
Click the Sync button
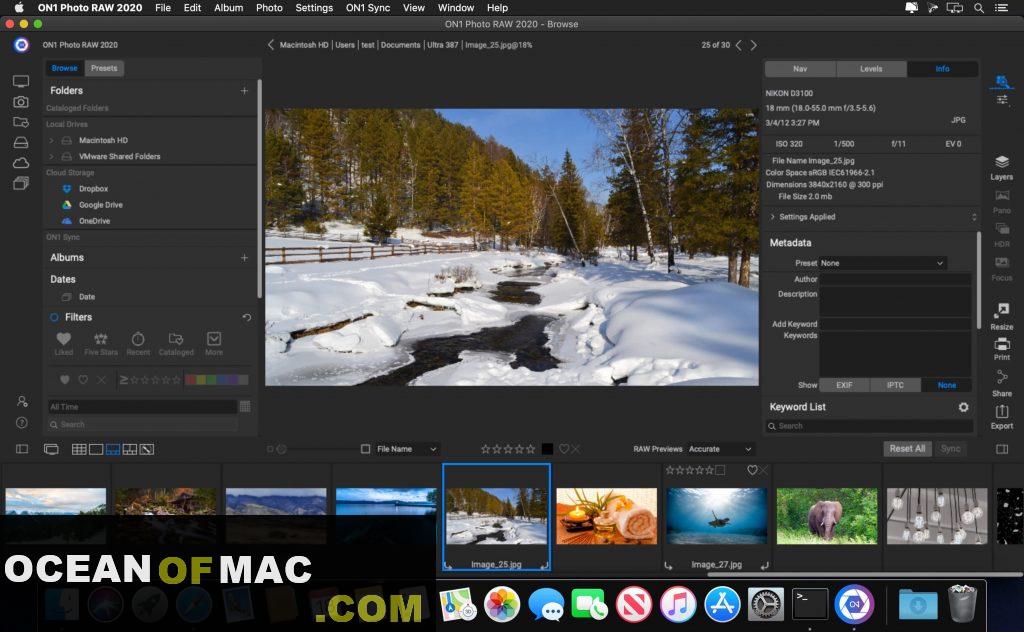(950, 449)
